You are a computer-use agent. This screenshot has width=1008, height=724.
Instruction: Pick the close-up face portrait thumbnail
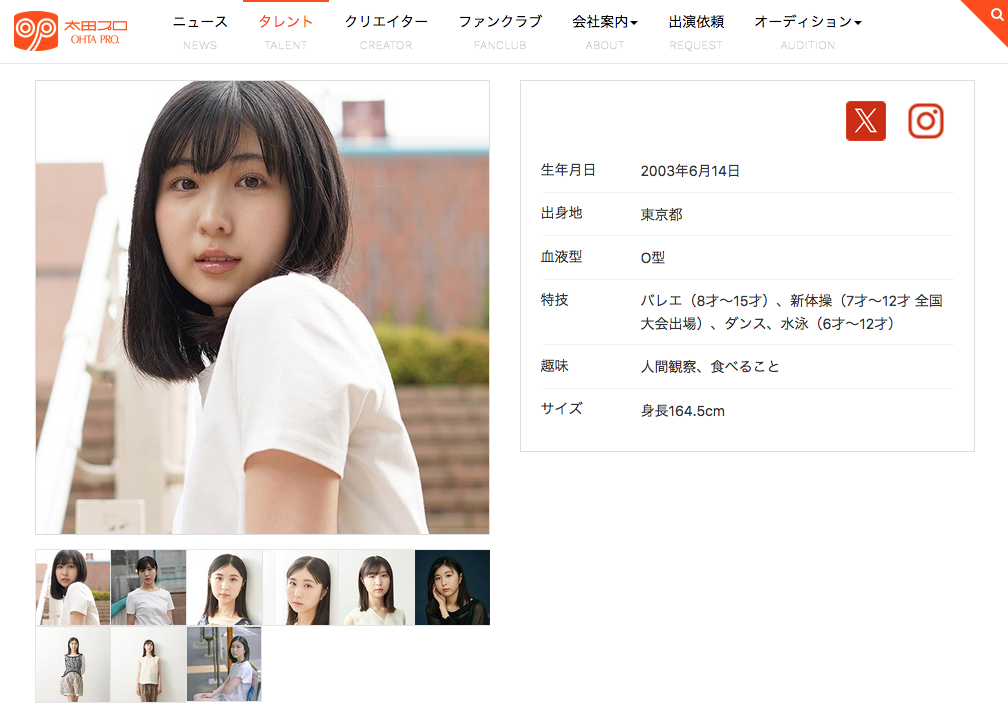[x=301, y=588]
